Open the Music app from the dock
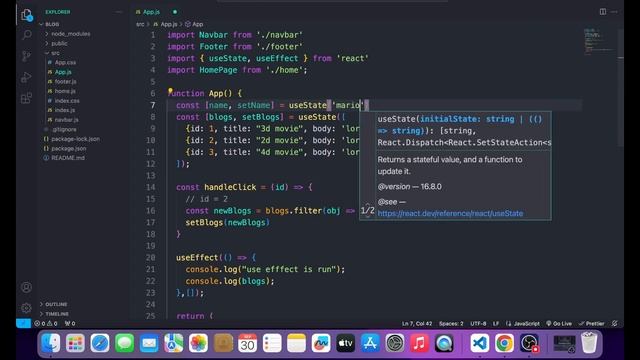640x360 pixels. (419, 343)
